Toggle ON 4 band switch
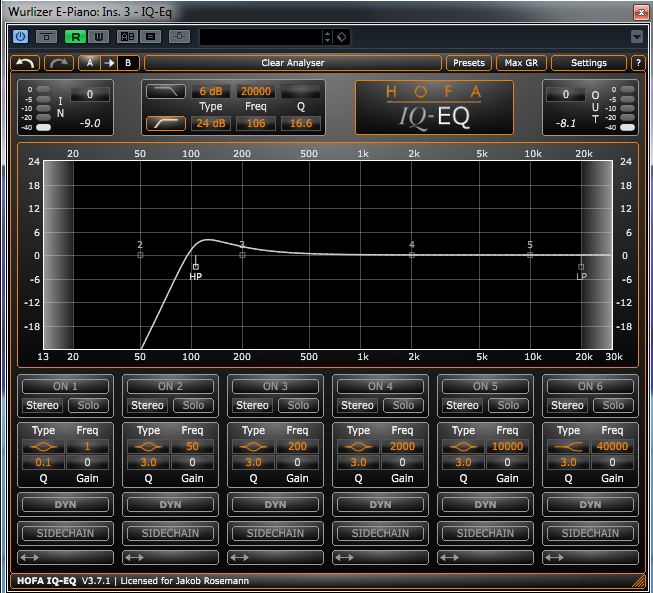Viewport: 653px width, 593px height. pyautogui.click(x=380, y=386)
